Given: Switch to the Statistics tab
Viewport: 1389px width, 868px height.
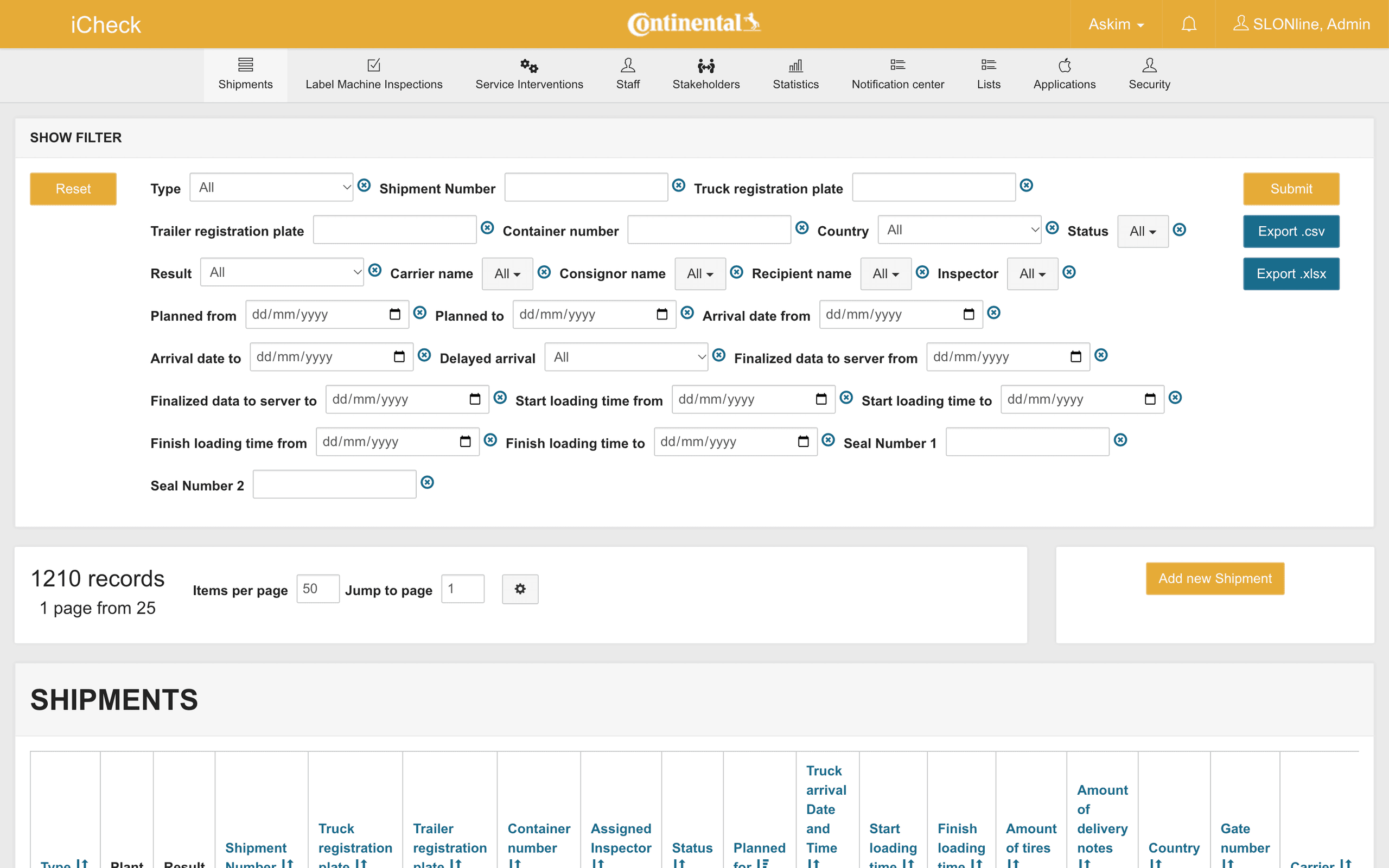Looking at the screenshot, I should [x=795, y=75].
